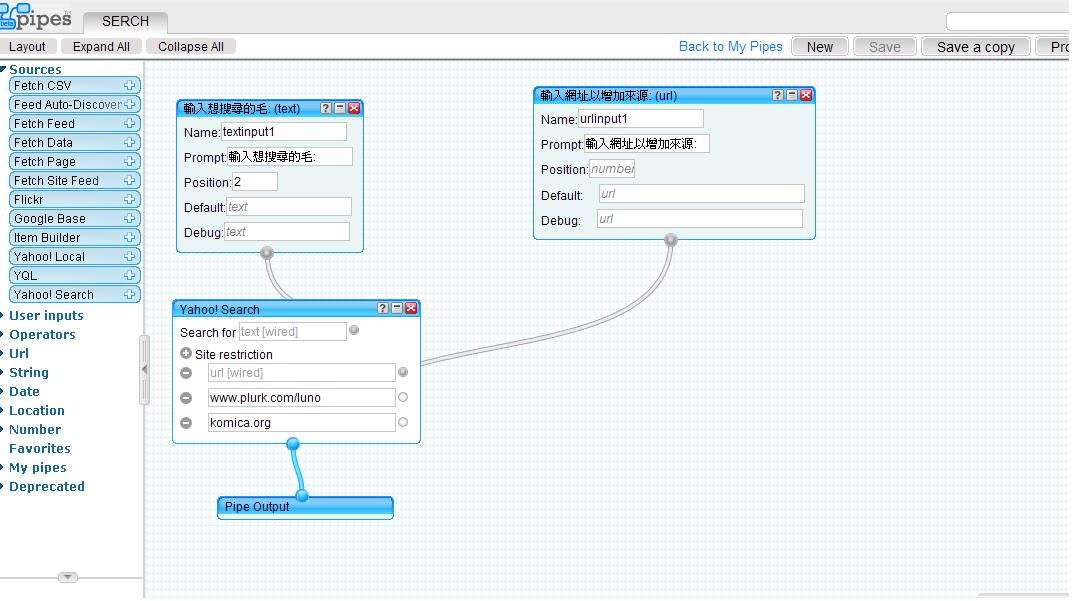Edit the textinput1 Name field
The width and height of the screenshot is (1077, 601).
(283, 131)
